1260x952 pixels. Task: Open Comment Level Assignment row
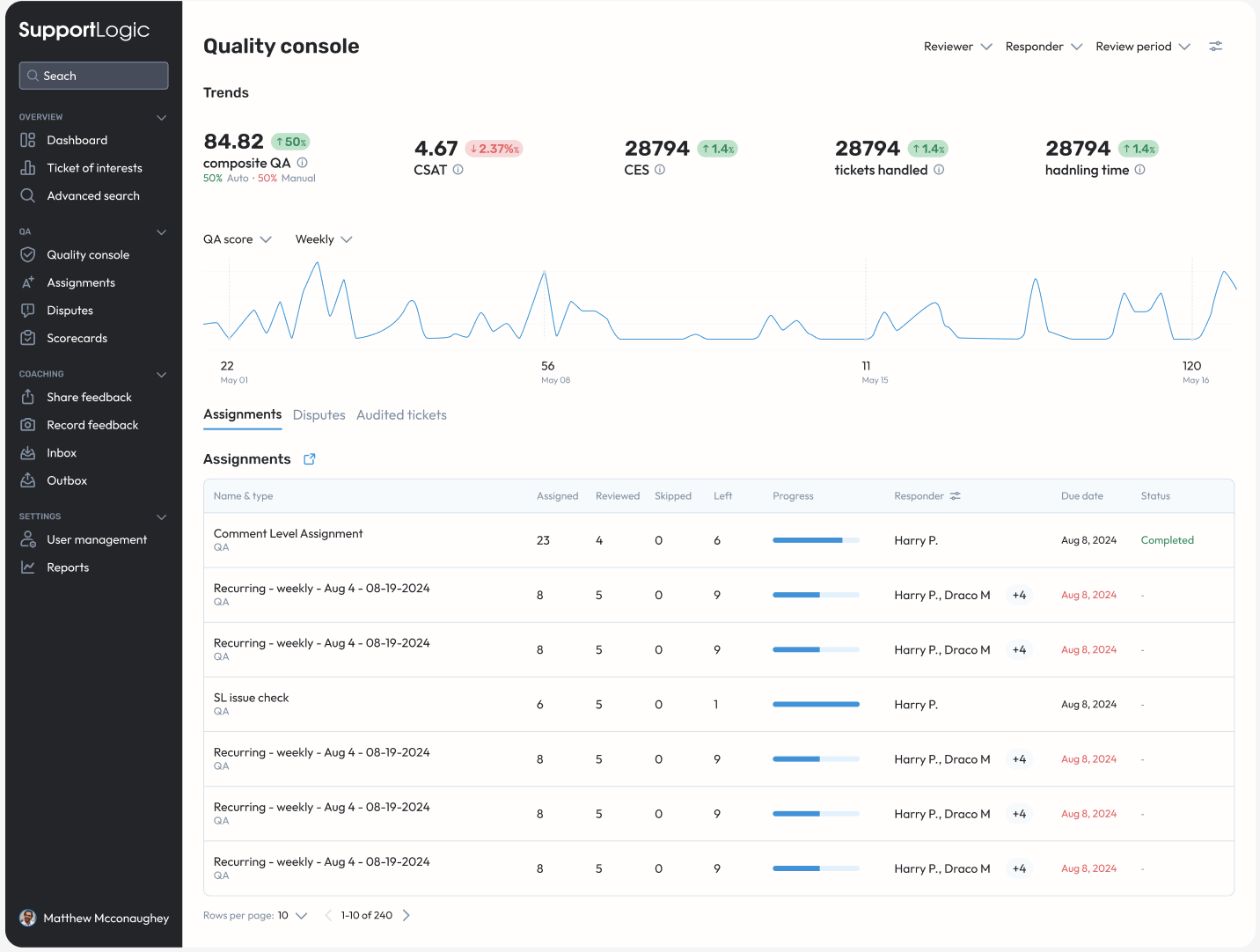click(x=718, y=540)
